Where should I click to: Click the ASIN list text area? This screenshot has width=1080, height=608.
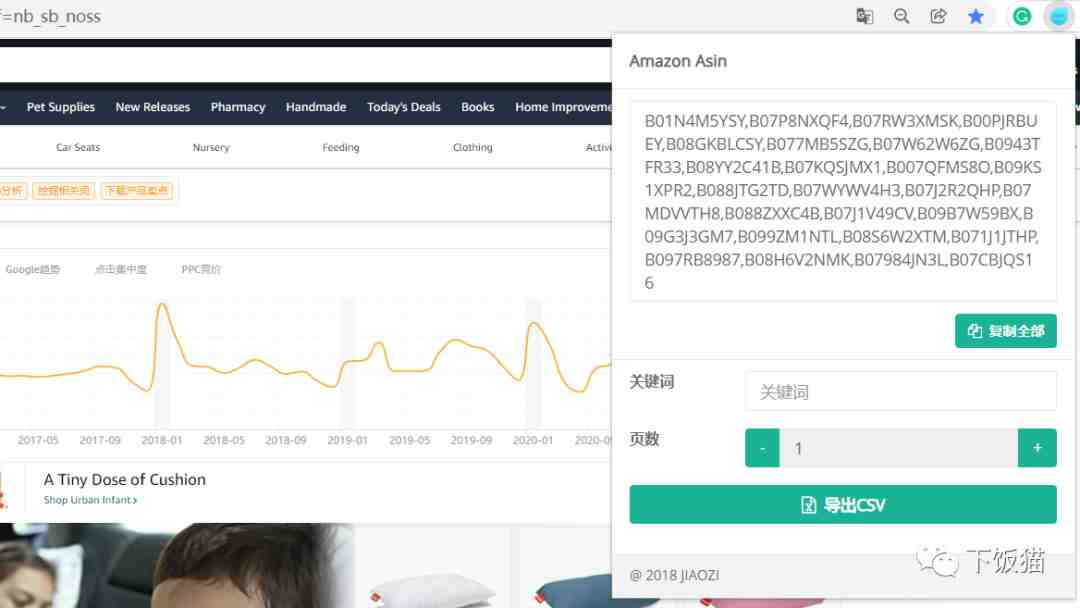pyautogui.click(x=843, y=201)
